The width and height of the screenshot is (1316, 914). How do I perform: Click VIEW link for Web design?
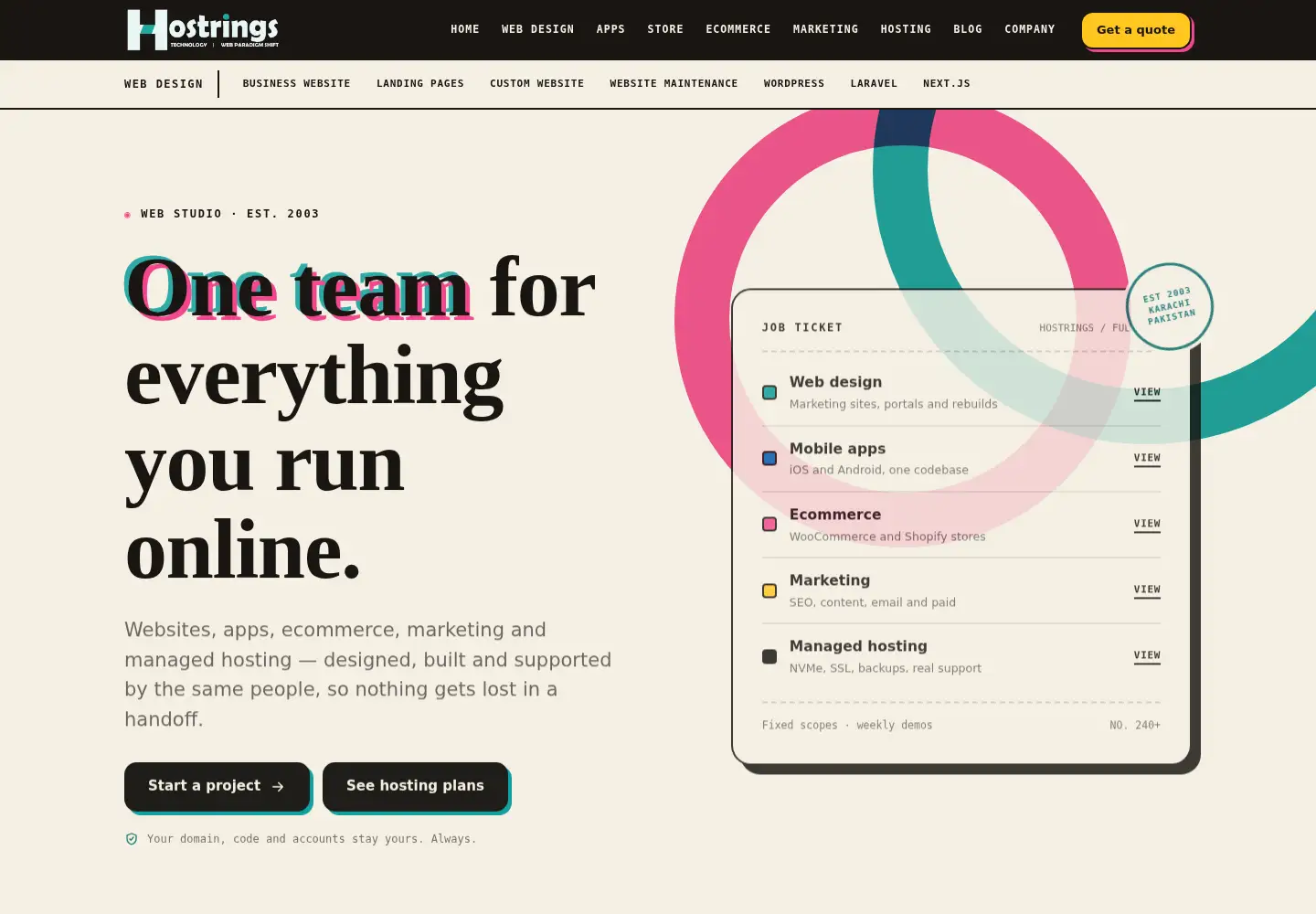coord(1147,393)
